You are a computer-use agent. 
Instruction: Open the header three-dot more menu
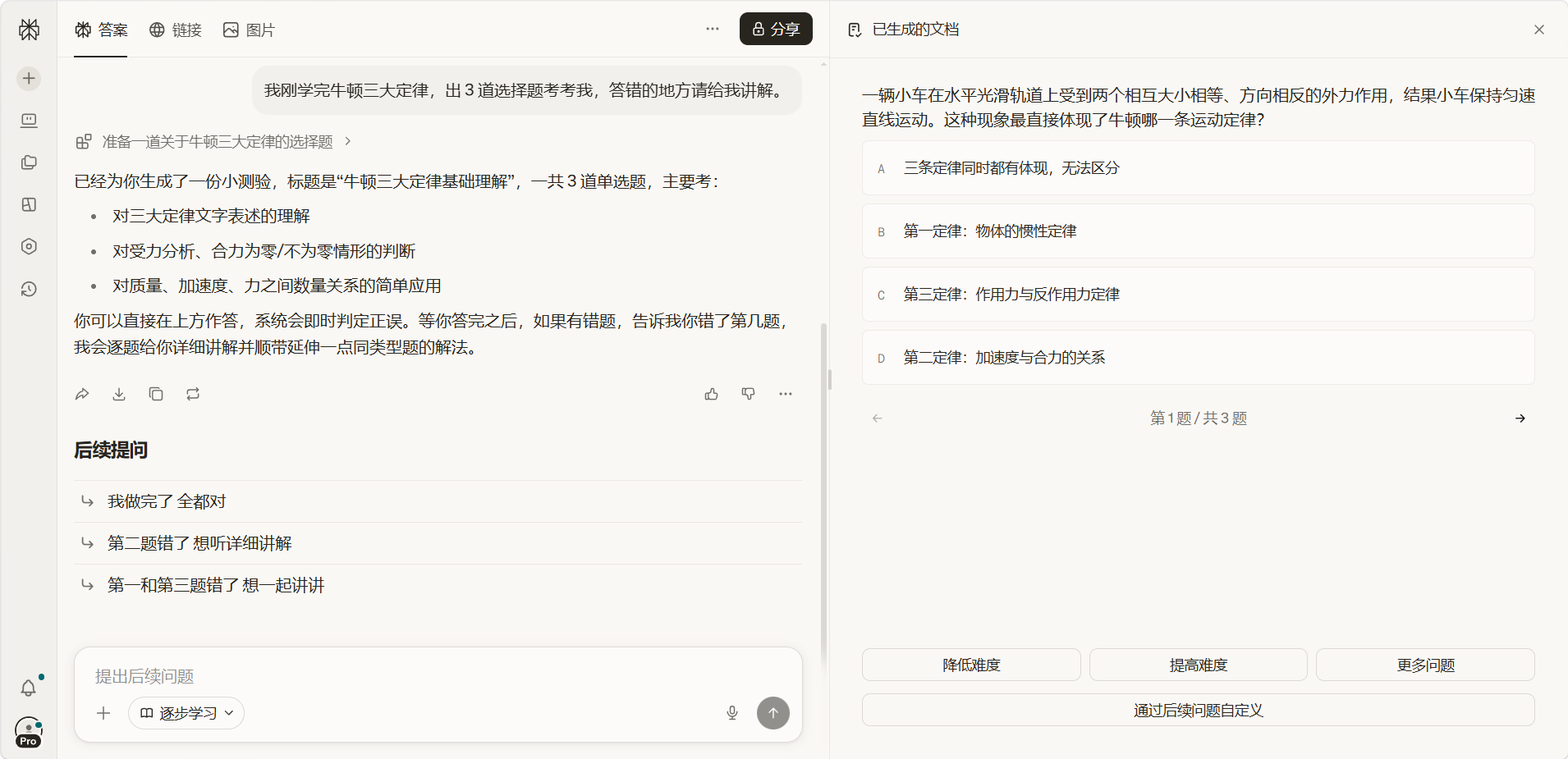712,29
